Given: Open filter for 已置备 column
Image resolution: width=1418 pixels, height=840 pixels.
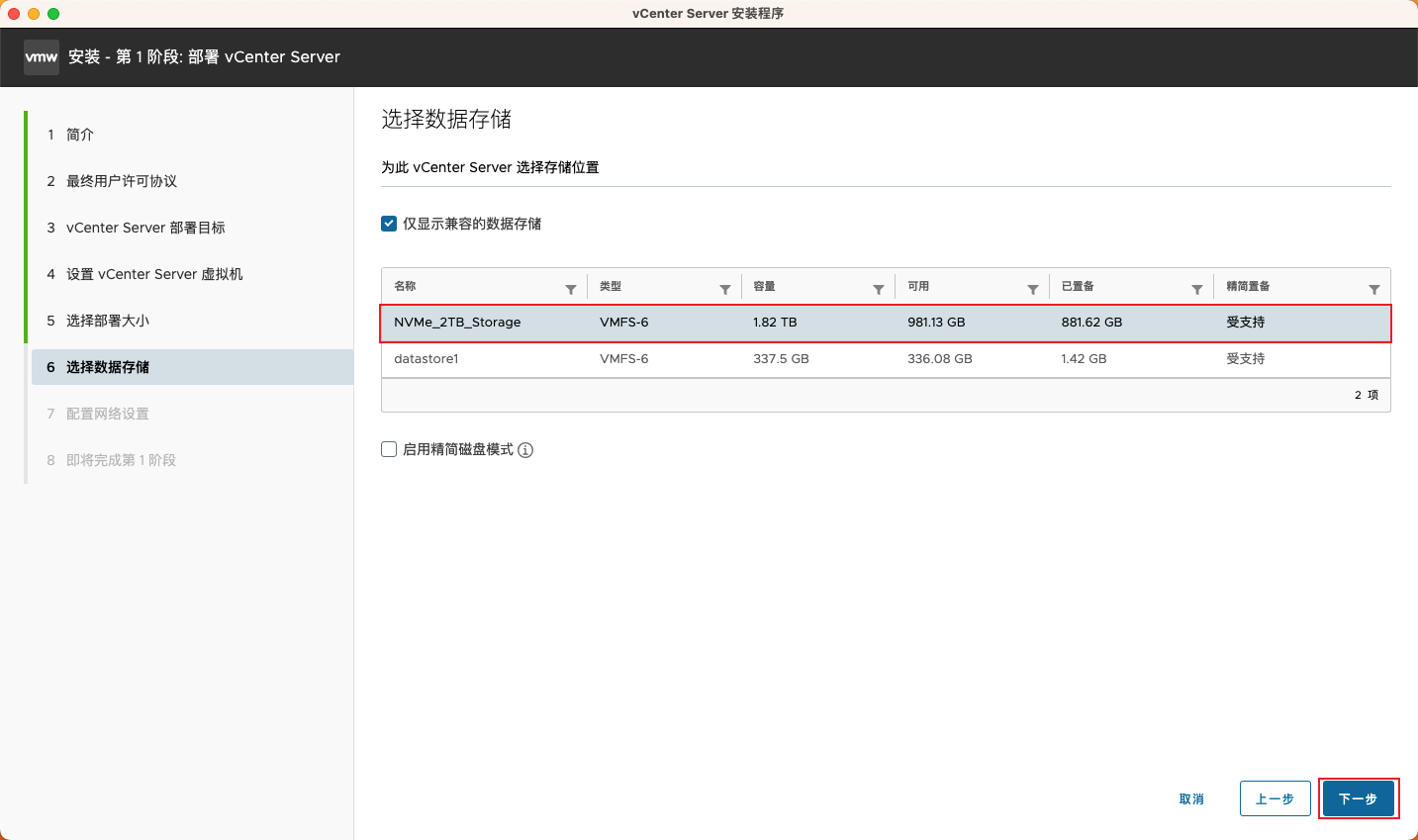Looking at the screenshot, I should (x=1197, y=289).
